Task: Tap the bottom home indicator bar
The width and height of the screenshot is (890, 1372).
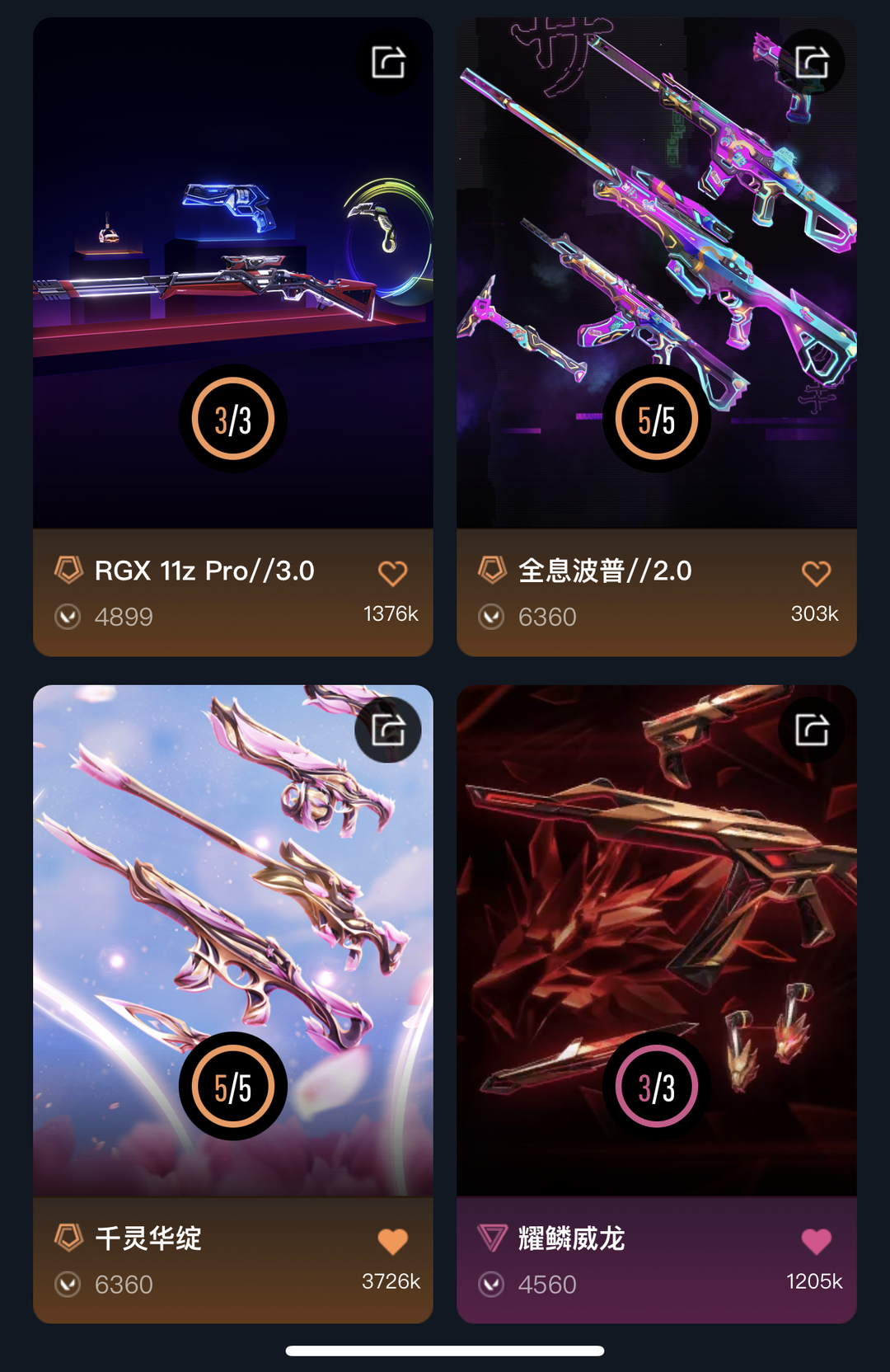Action: click(x=445, y=1351)
